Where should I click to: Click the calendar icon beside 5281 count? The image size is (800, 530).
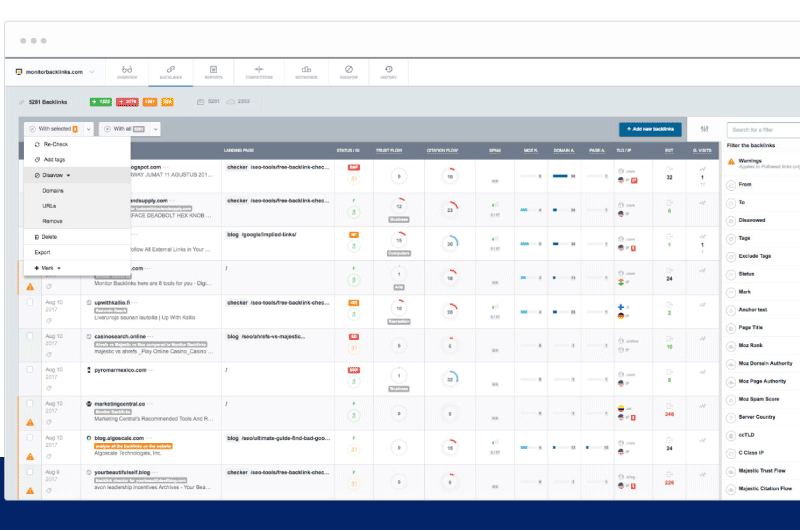click(201, 102)
